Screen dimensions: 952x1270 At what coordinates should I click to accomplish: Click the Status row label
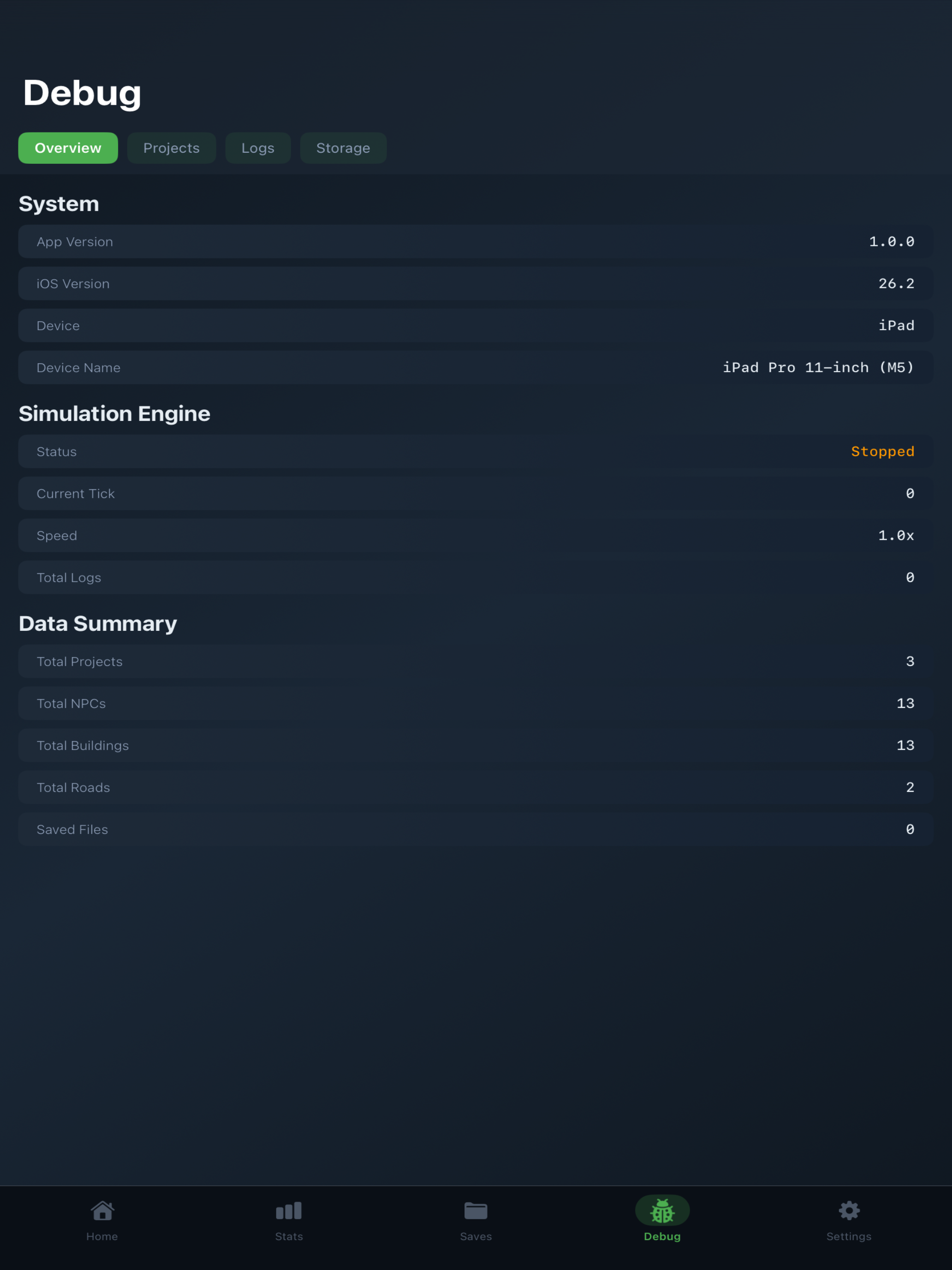click(56, 452)
